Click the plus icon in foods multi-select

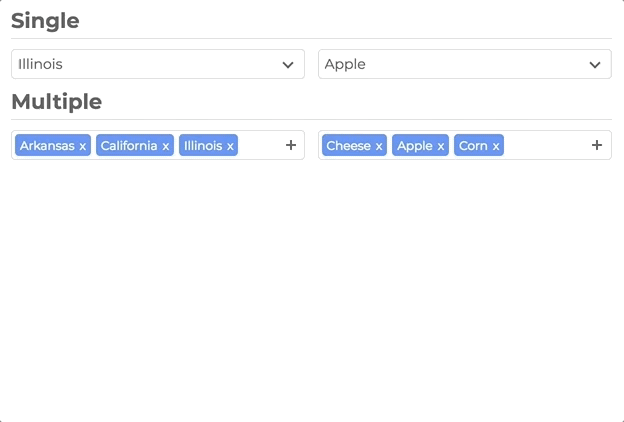click(x=597, y=145)
